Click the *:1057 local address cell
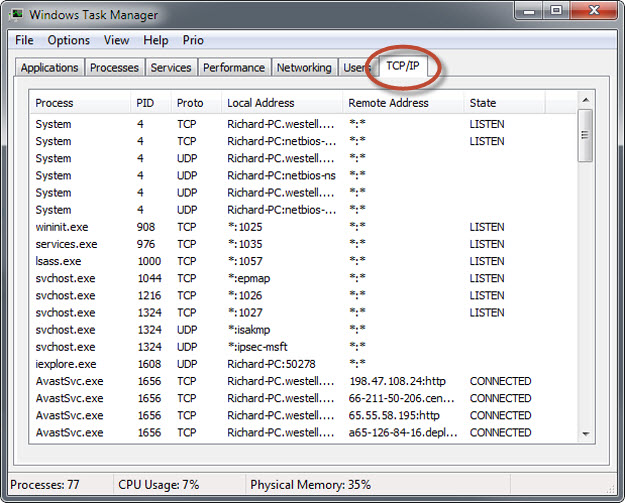 pos(245,261)
